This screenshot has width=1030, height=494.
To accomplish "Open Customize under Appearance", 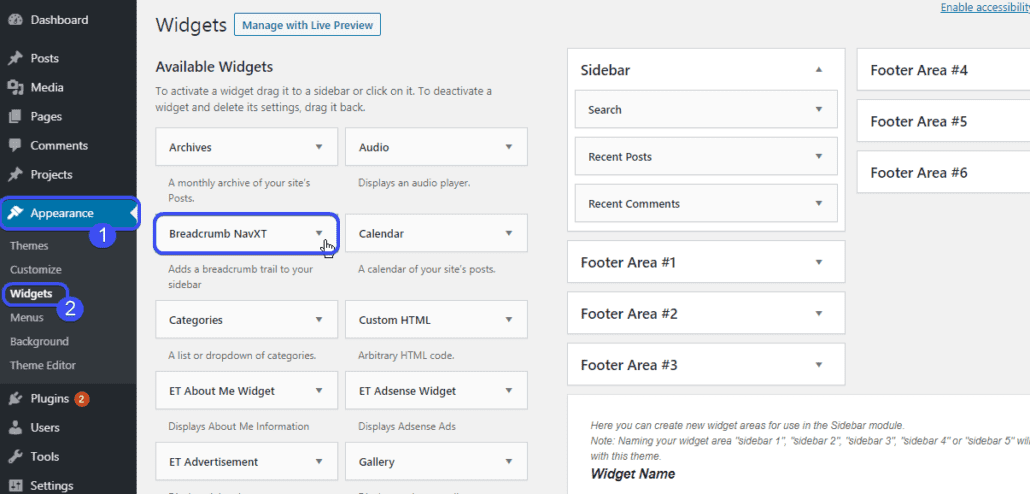I will point(35,269).
